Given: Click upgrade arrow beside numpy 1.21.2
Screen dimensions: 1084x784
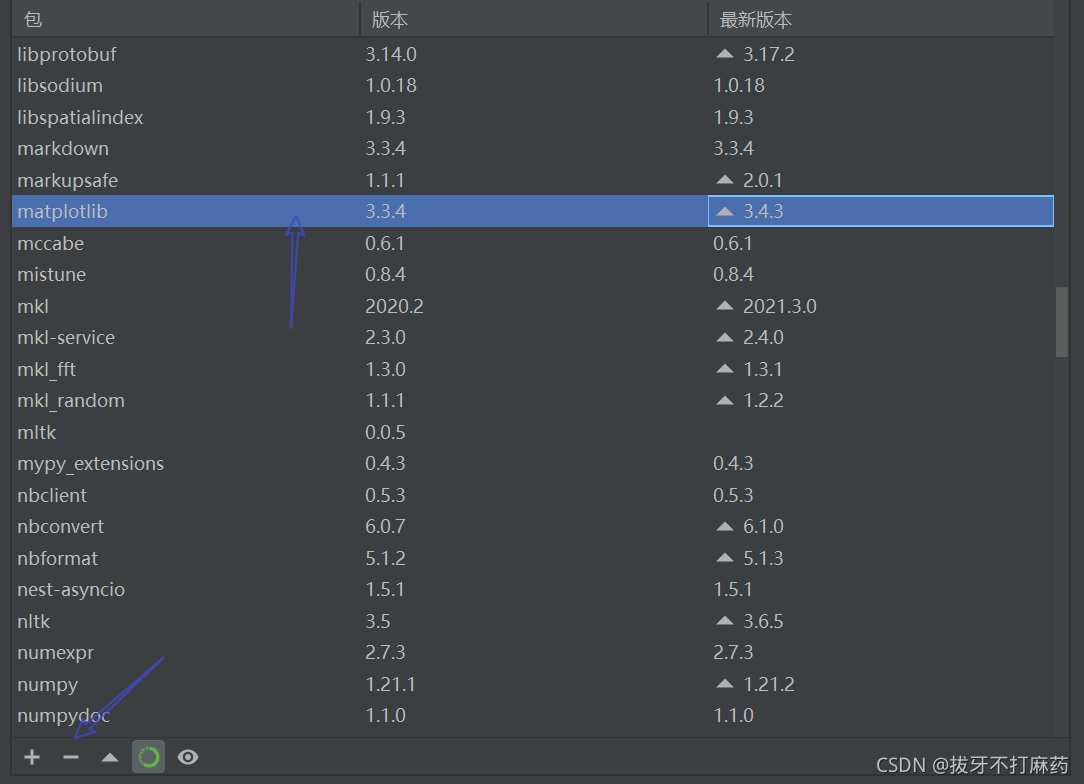Looking at the screenshot, I should pyautogui.click(x=724, y=684).
